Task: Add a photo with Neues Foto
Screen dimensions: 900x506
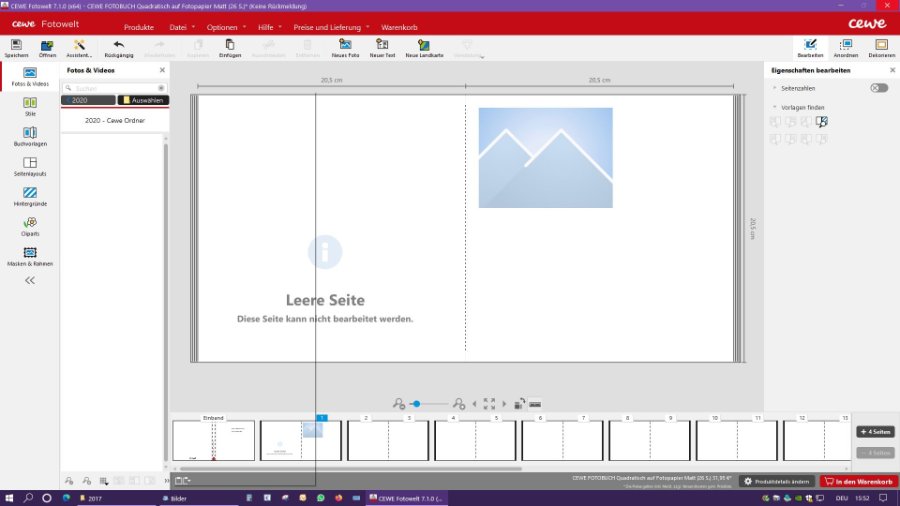Action: coord(345,48)
